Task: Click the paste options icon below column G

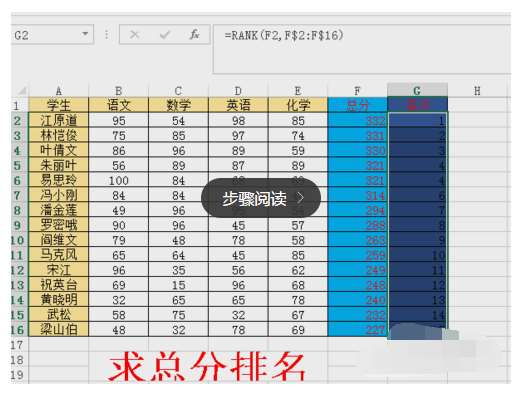Action: pos(450,334)
